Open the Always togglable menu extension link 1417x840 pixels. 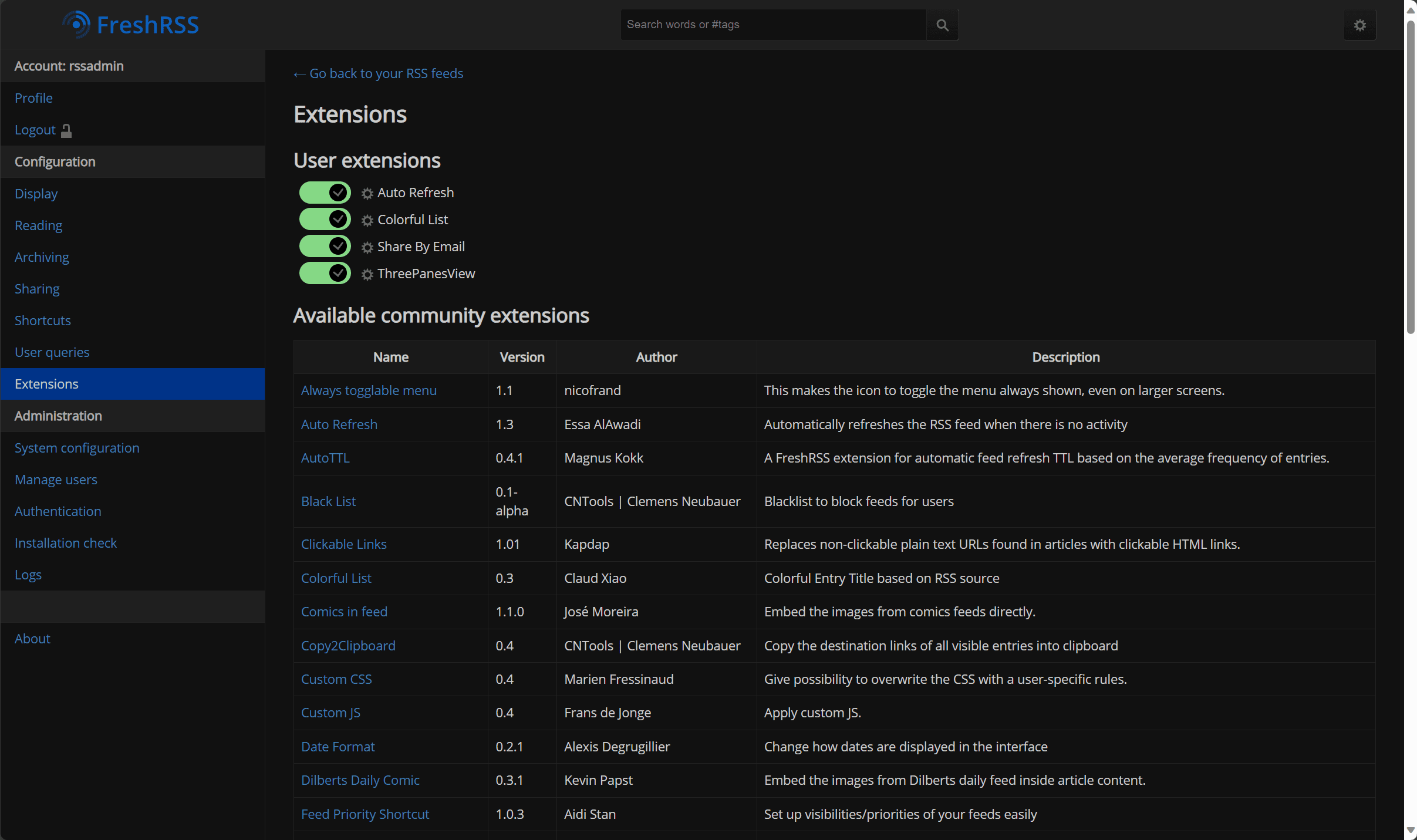coord(369,390)
